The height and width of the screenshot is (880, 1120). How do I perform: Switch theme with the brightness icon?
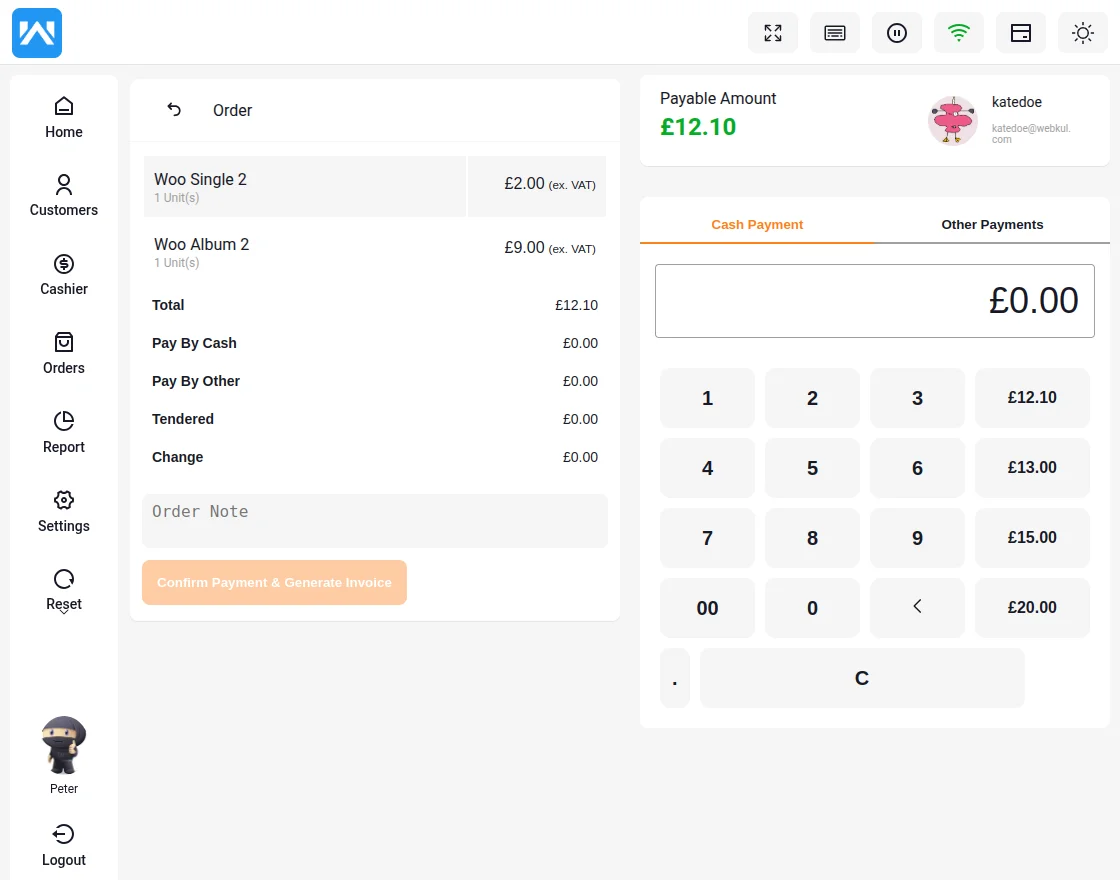point(1082,32)
